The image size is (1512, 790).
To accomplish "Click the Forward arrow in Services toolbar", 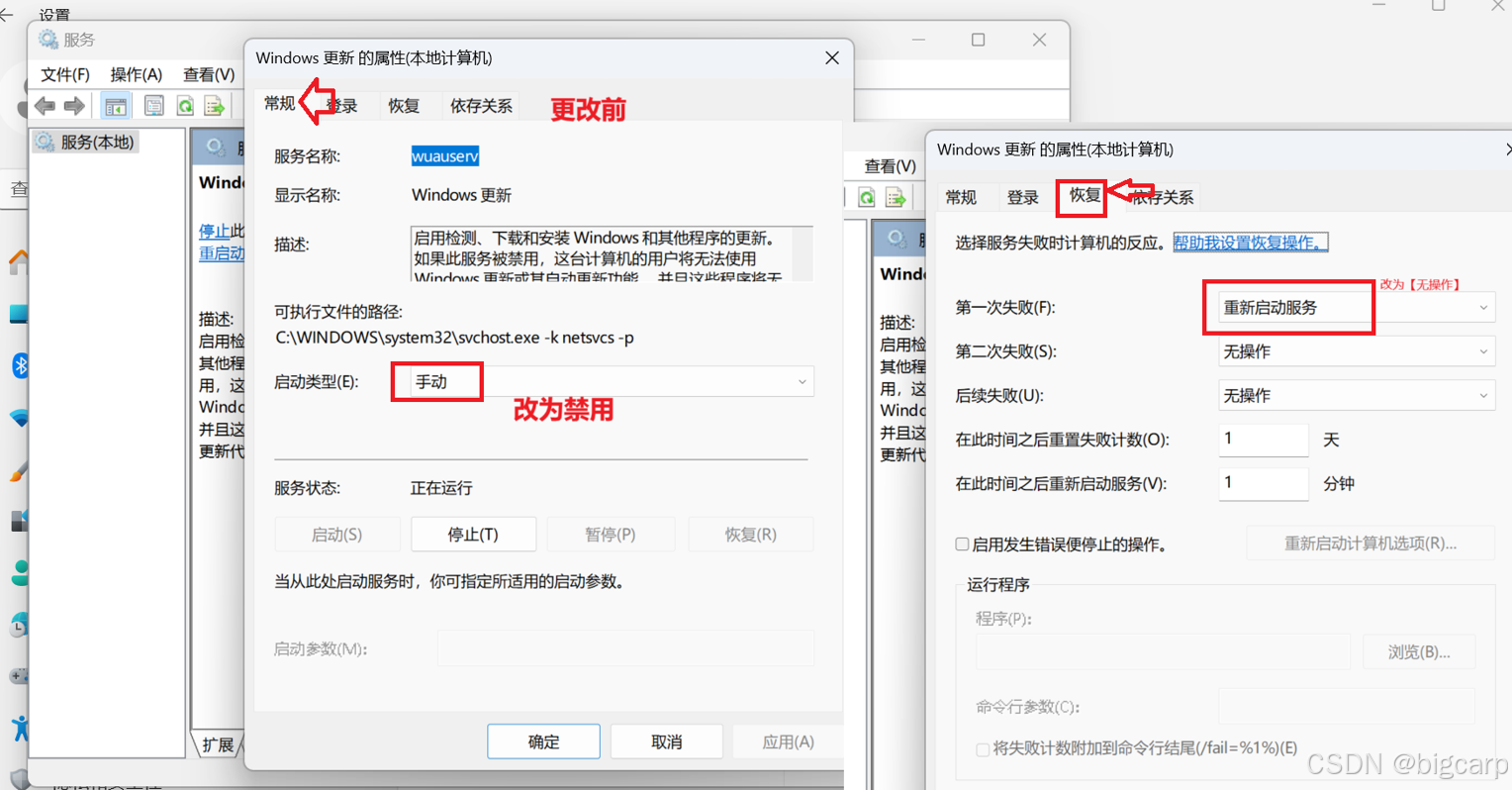I will coord(74,106).
